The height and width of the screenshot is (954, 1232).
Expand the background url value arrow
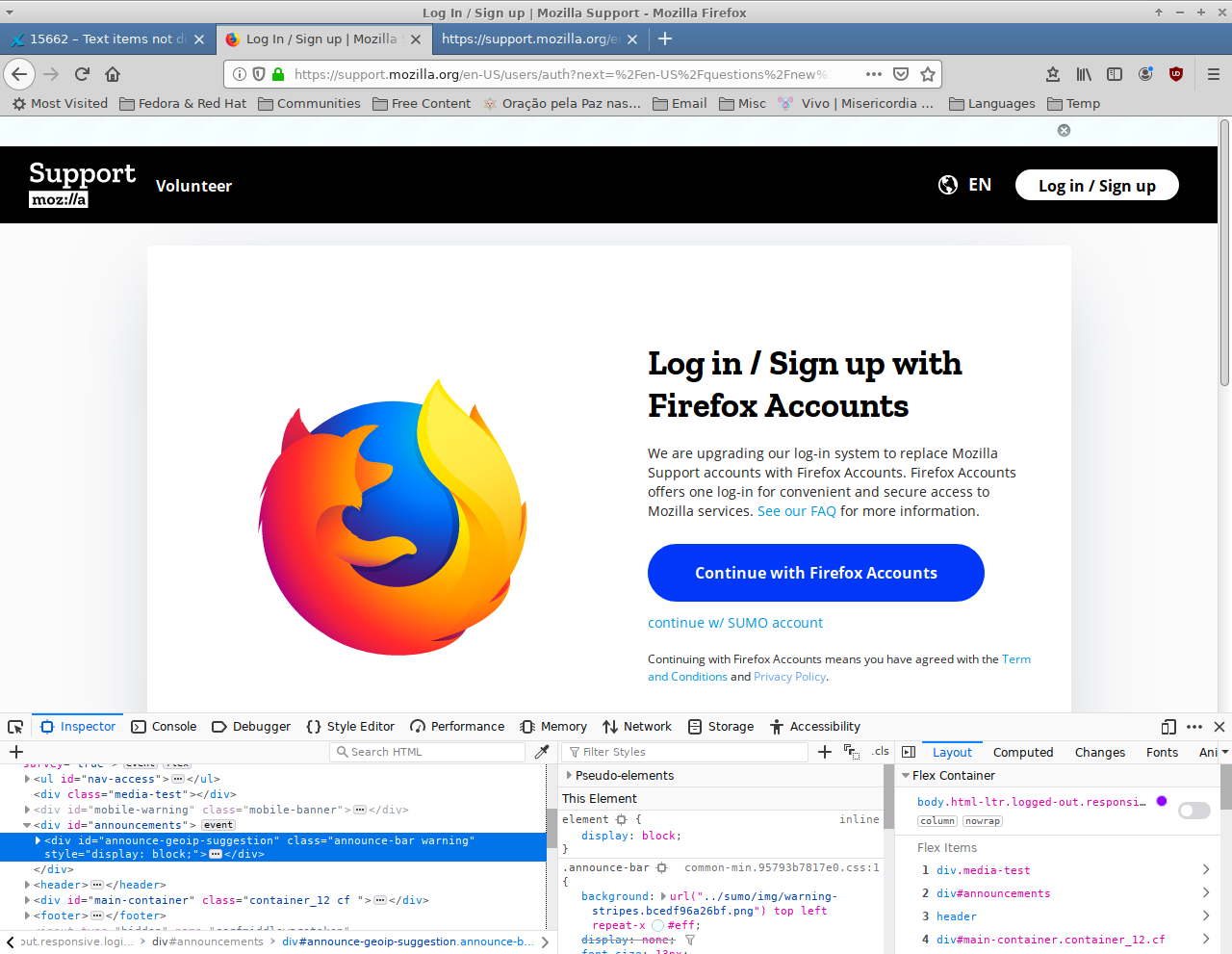(x=663, y=896)
